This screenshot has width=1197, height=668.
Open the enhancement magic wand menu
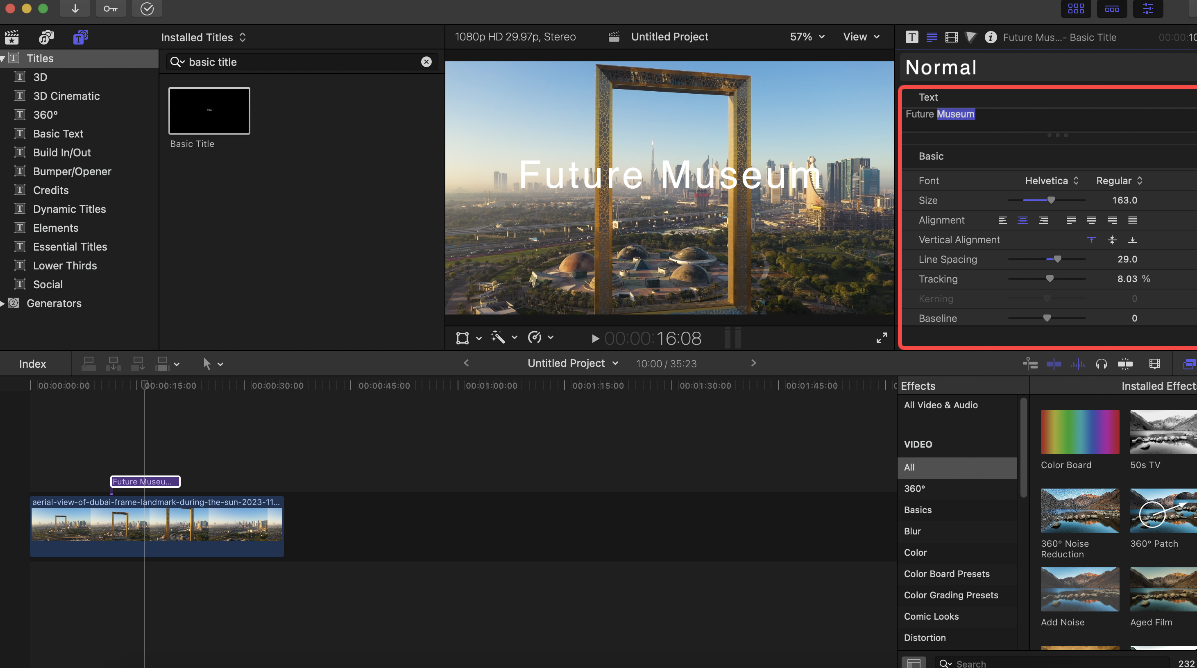click(x=504, y=337)
